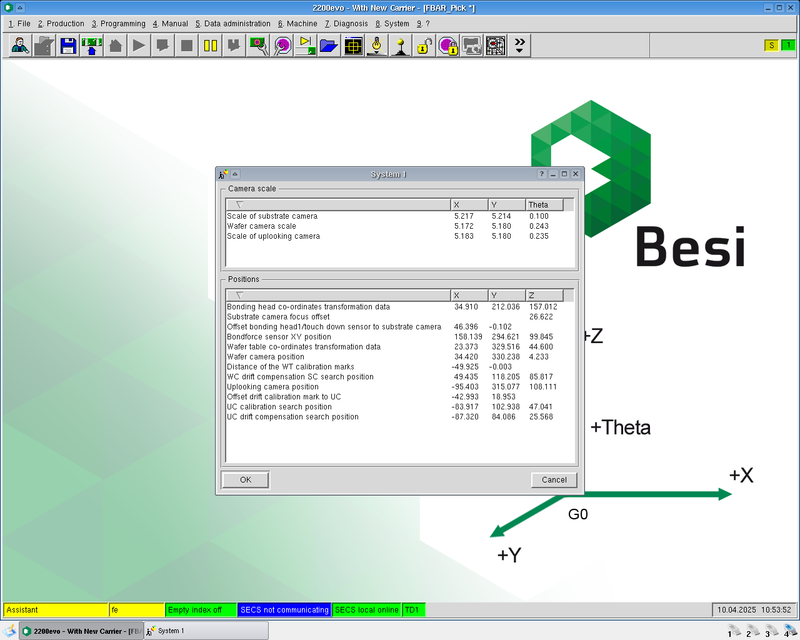
Task: Open the question mark help menu
Action: pyautogui.click(x=423, y=23)
